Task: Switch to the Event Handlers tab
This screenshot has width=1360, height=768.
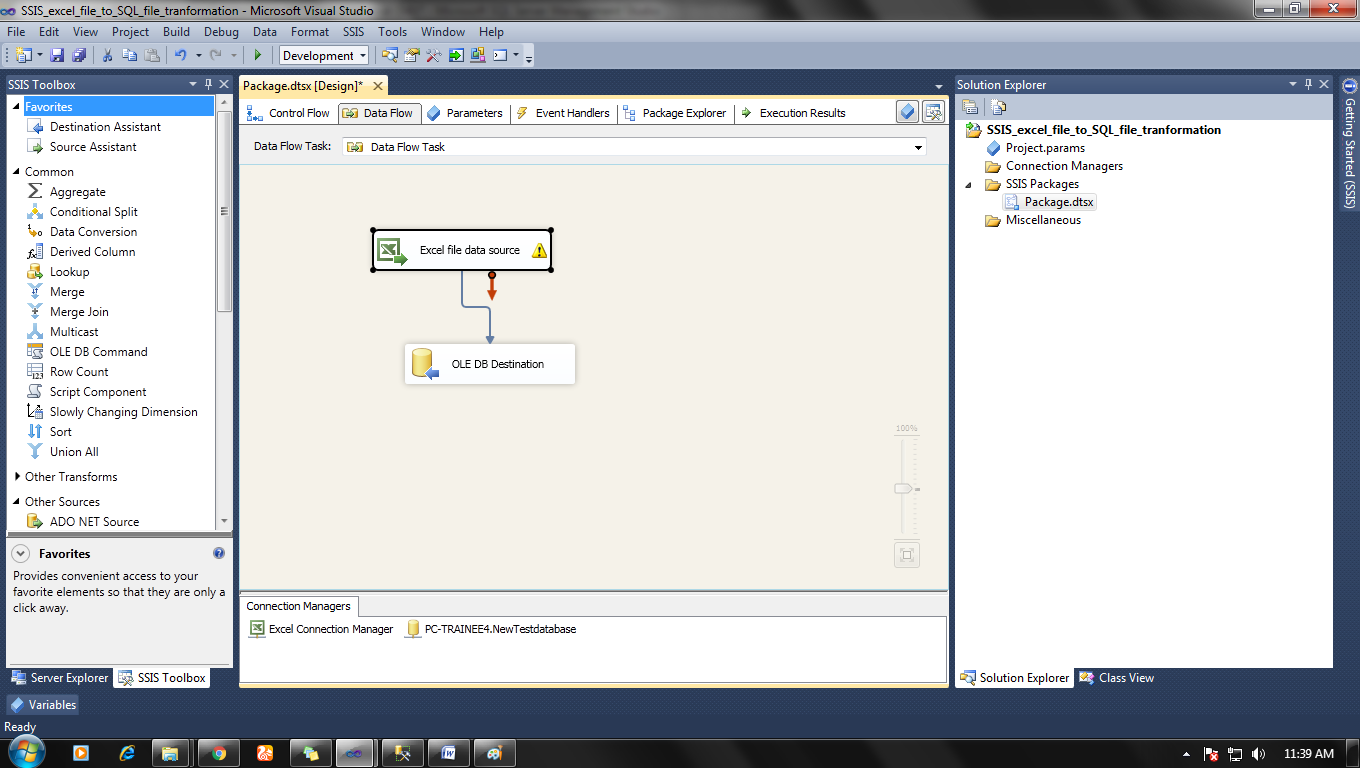Action: (563, 113)
